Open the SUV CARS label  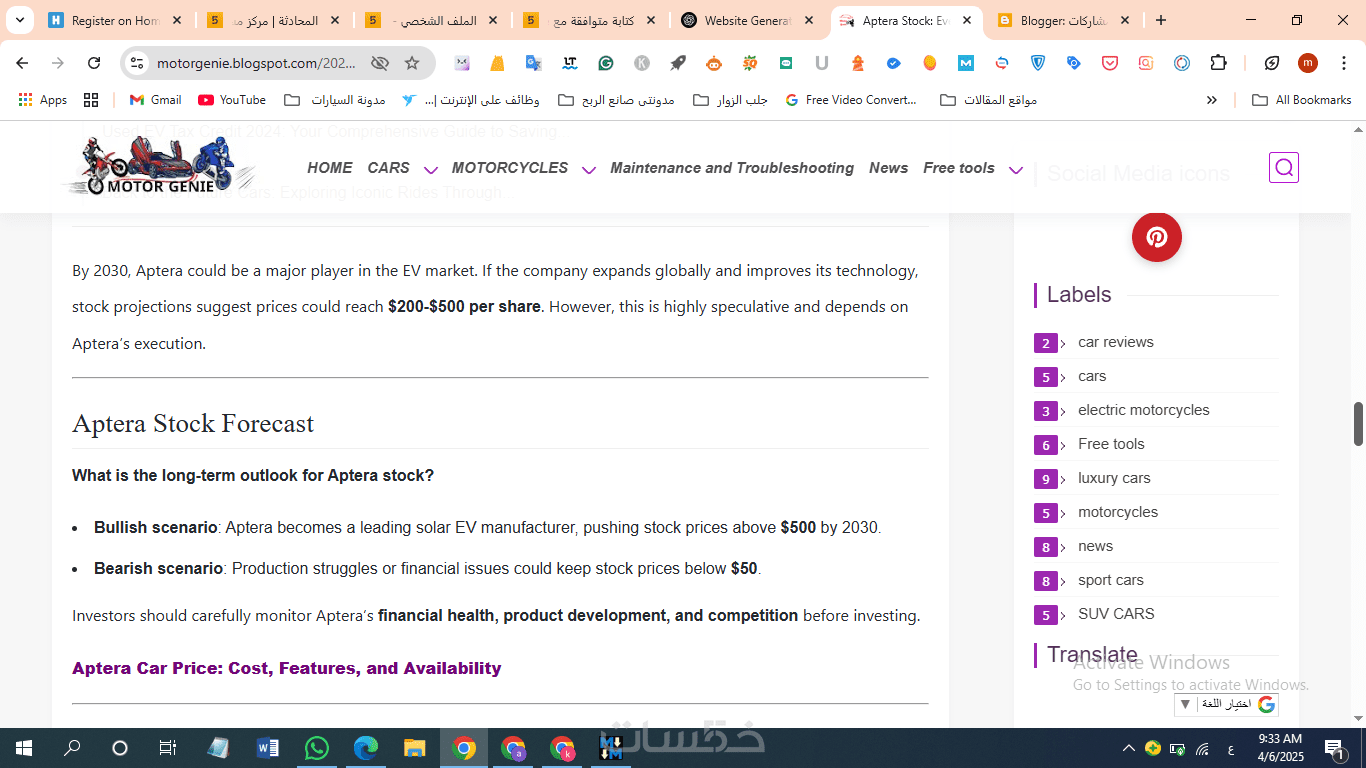click(x=1116, y=614)
